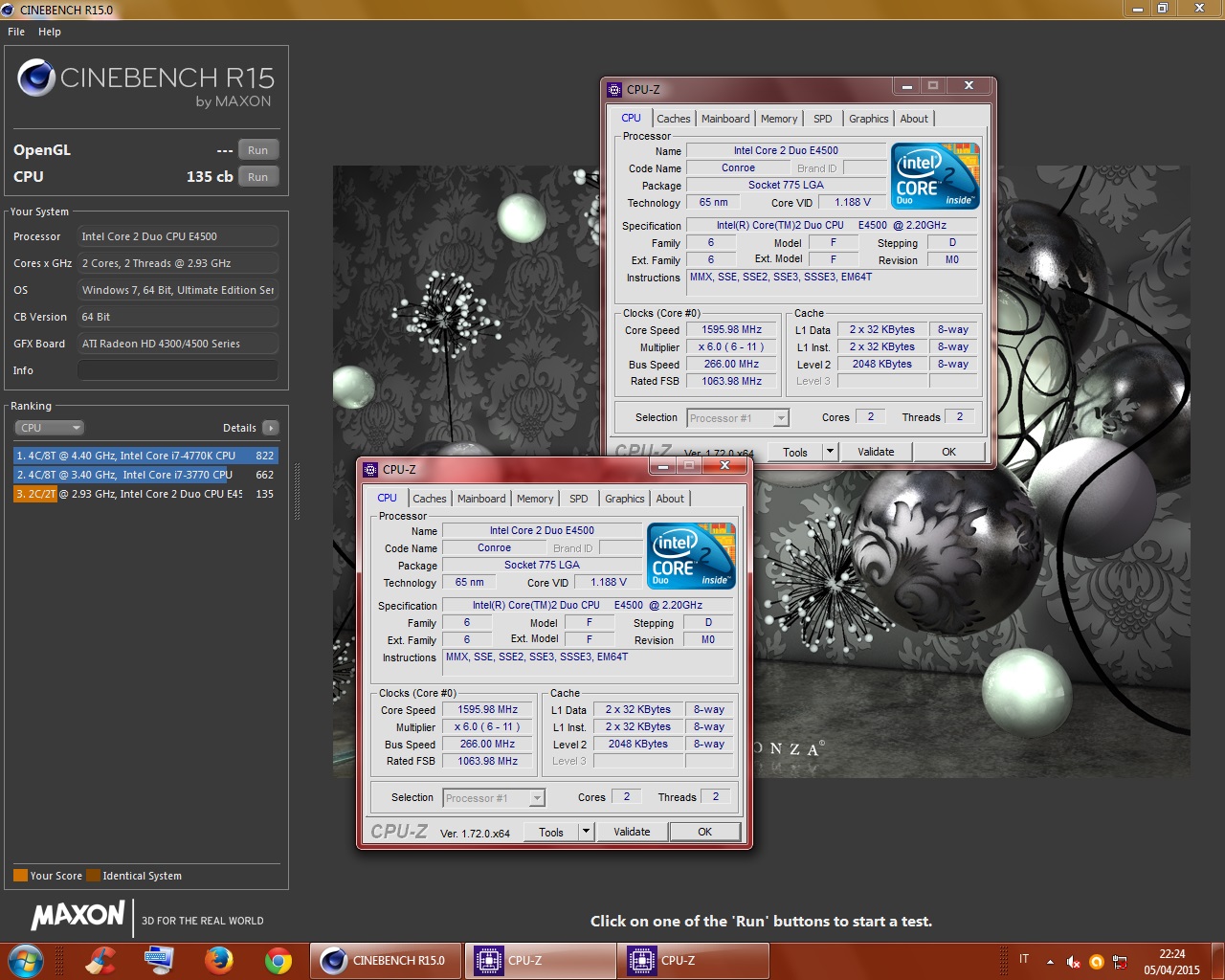Open About tab in back CPU-Z window
The height and width of the screenshot is (980, 1225).
[x=914, y=119]
